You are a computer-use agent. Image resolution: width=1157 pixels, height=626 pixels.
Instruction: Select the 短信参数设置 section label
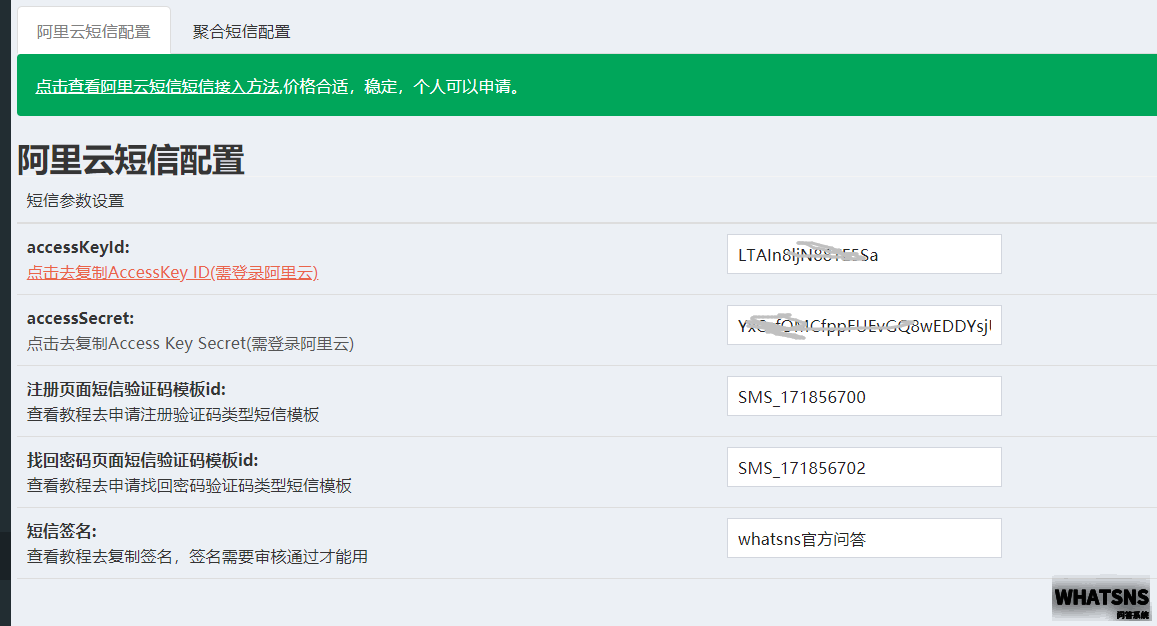(x=75, y=201)
